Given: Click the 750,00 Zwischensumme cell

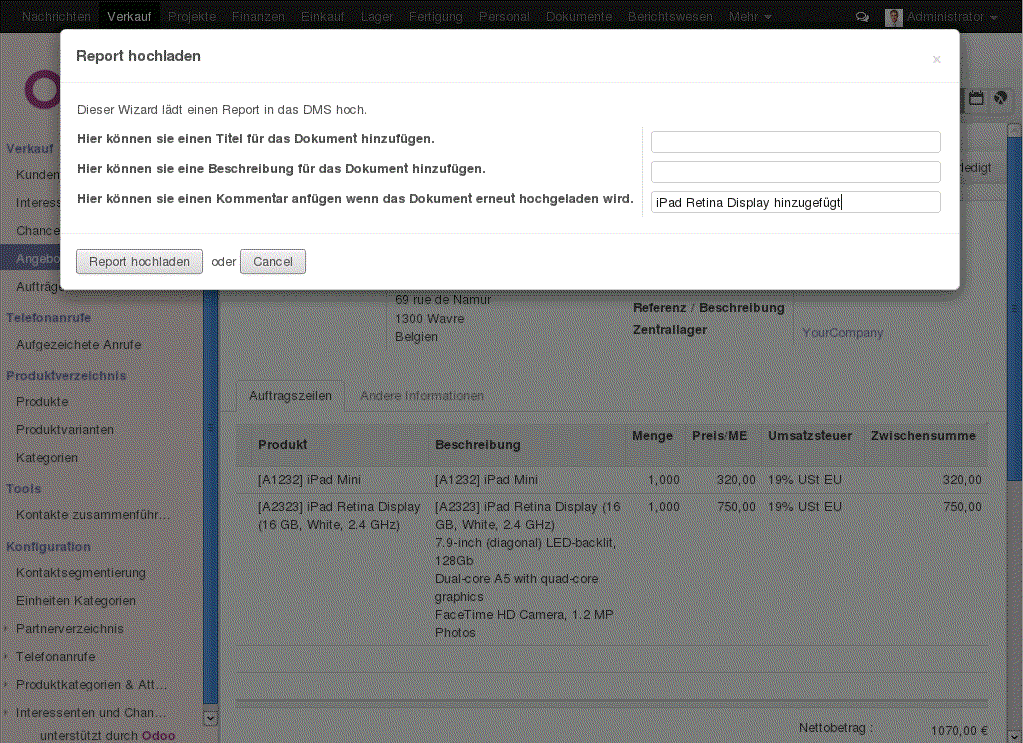Looking at the screenshot, I should 962,507.
